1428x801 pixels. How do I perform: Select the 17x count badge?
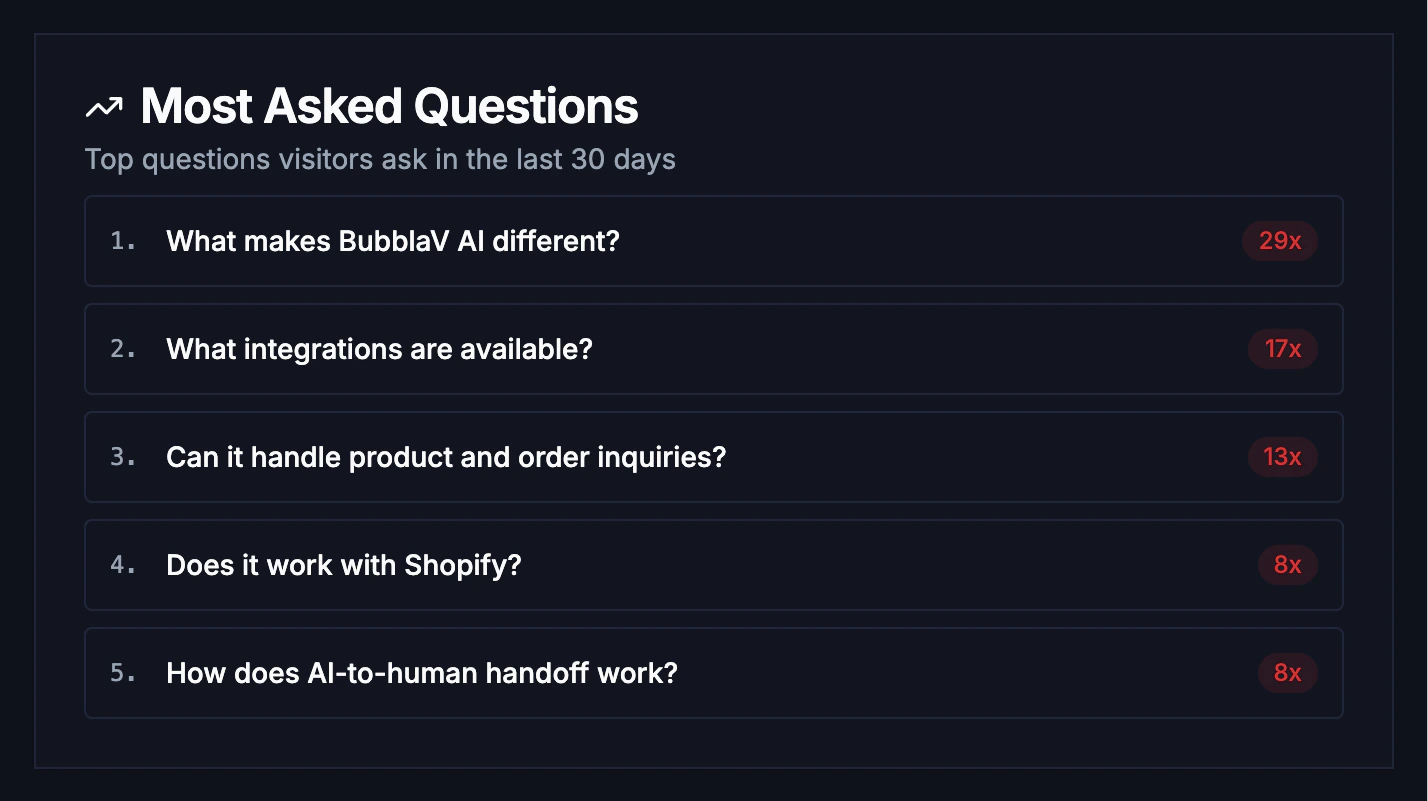pyautogui.click(x=1282, y=349)
